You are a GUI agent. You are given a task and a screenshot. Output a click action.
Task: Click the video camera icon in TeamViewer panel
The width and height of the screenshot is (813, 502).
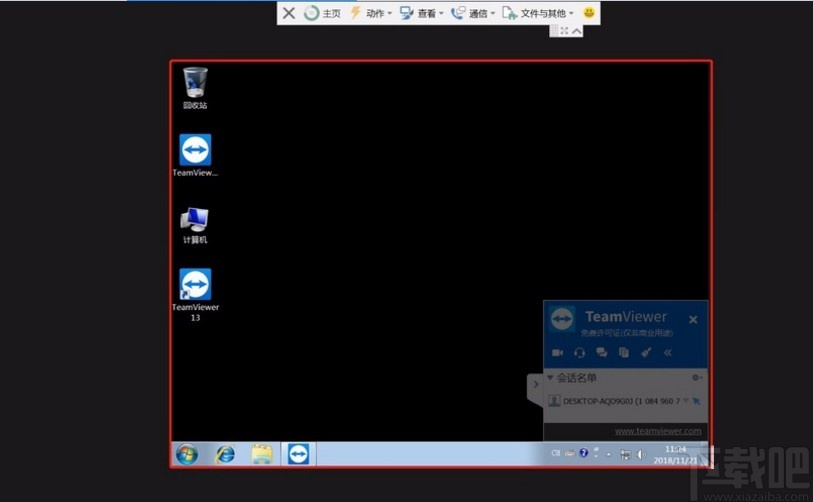tap(557, 352)
